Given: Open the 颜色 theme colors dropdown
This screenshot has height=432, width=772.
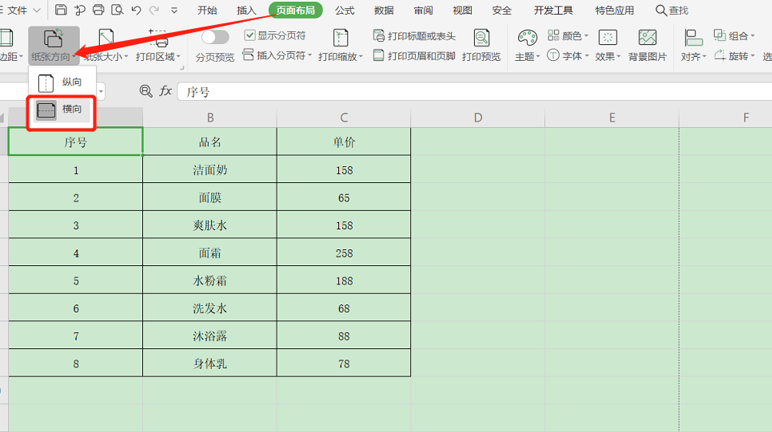Looking at the screenshot, I should tap(568, 35).
